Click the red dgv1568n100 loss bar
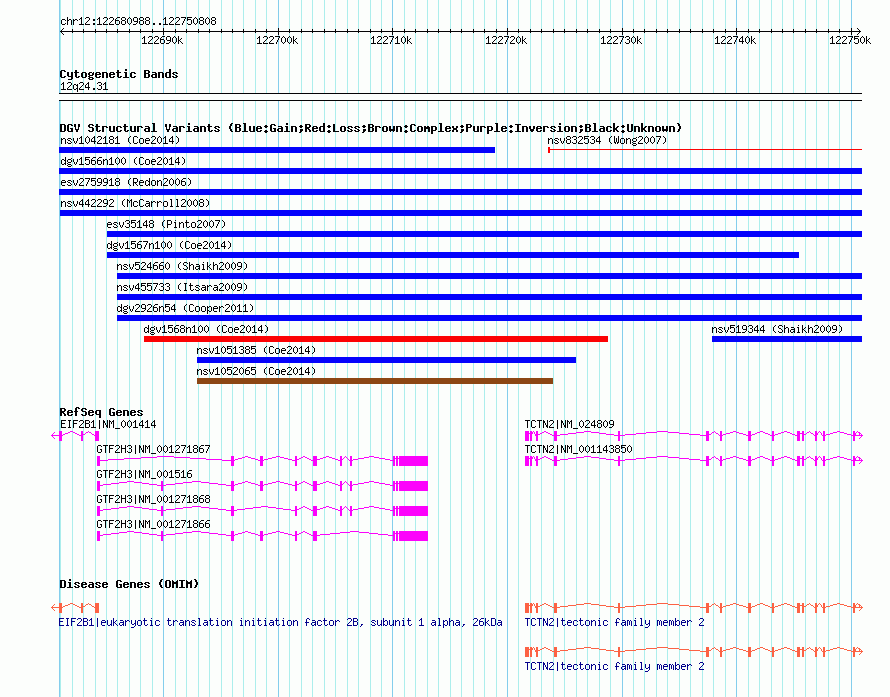 pyautogui.click(x=376, y=339)
